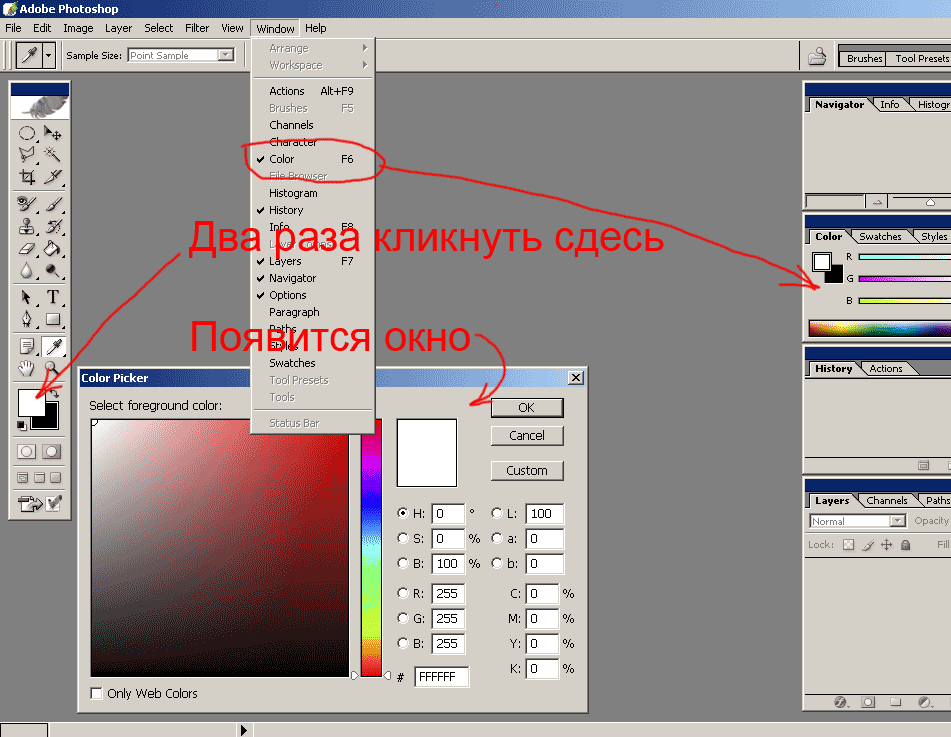Click the lock all padlock icon

pyautogui.click(x=906, y=545)
